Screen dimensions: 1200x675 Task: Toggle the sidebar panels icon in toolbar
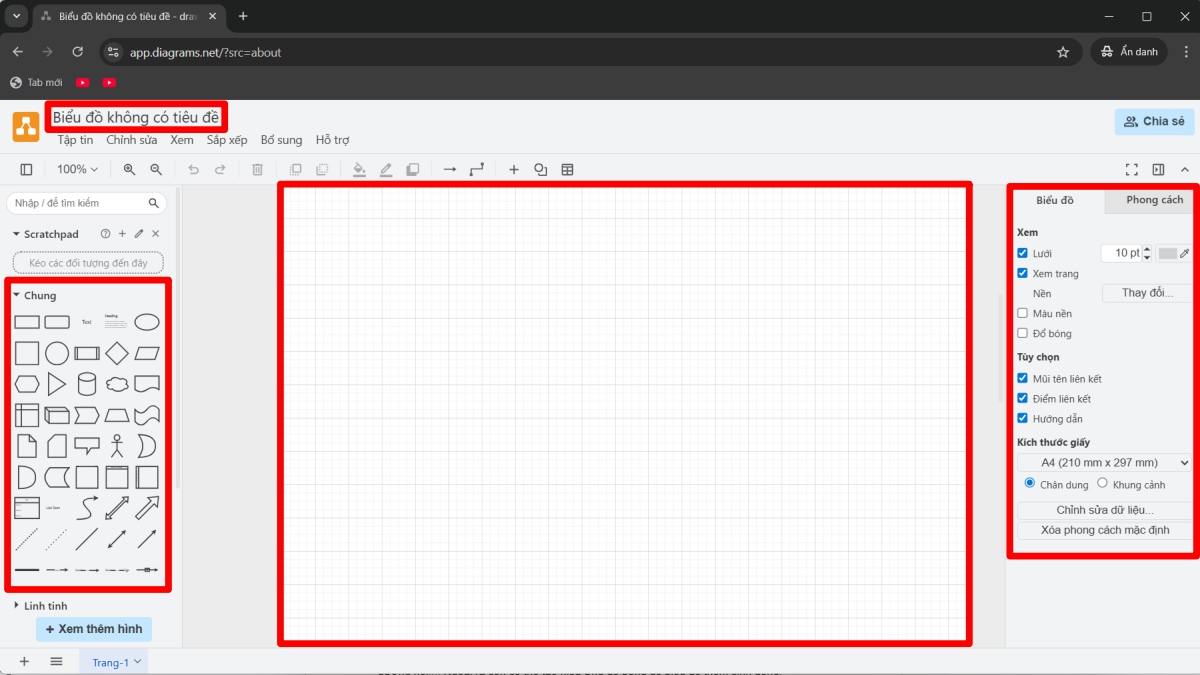[x=26, y=170]
